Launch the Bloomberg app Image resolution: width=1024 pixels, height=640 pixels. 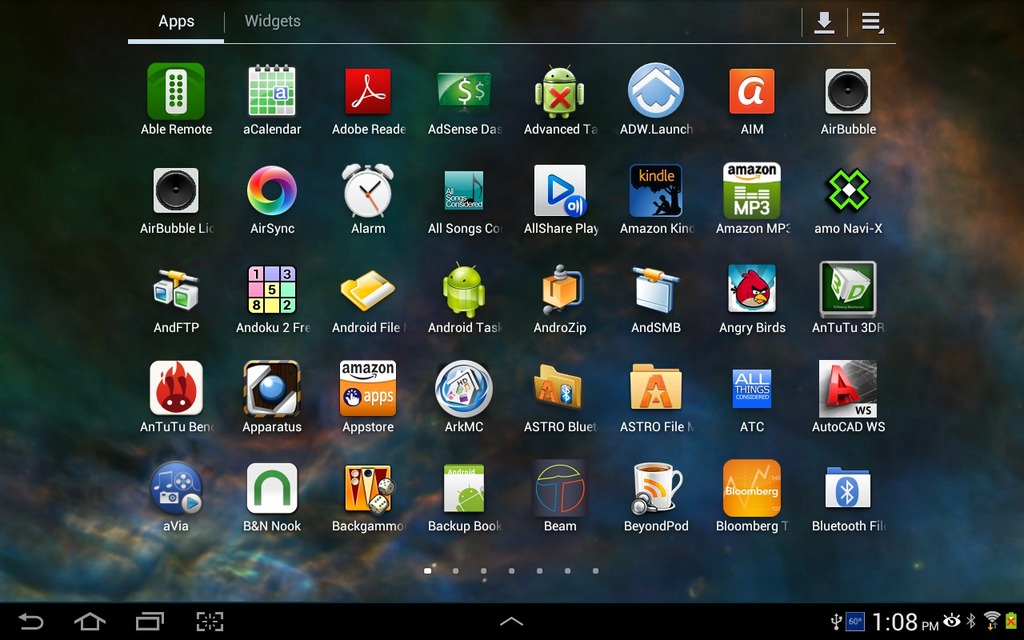(x=752, y=488)
